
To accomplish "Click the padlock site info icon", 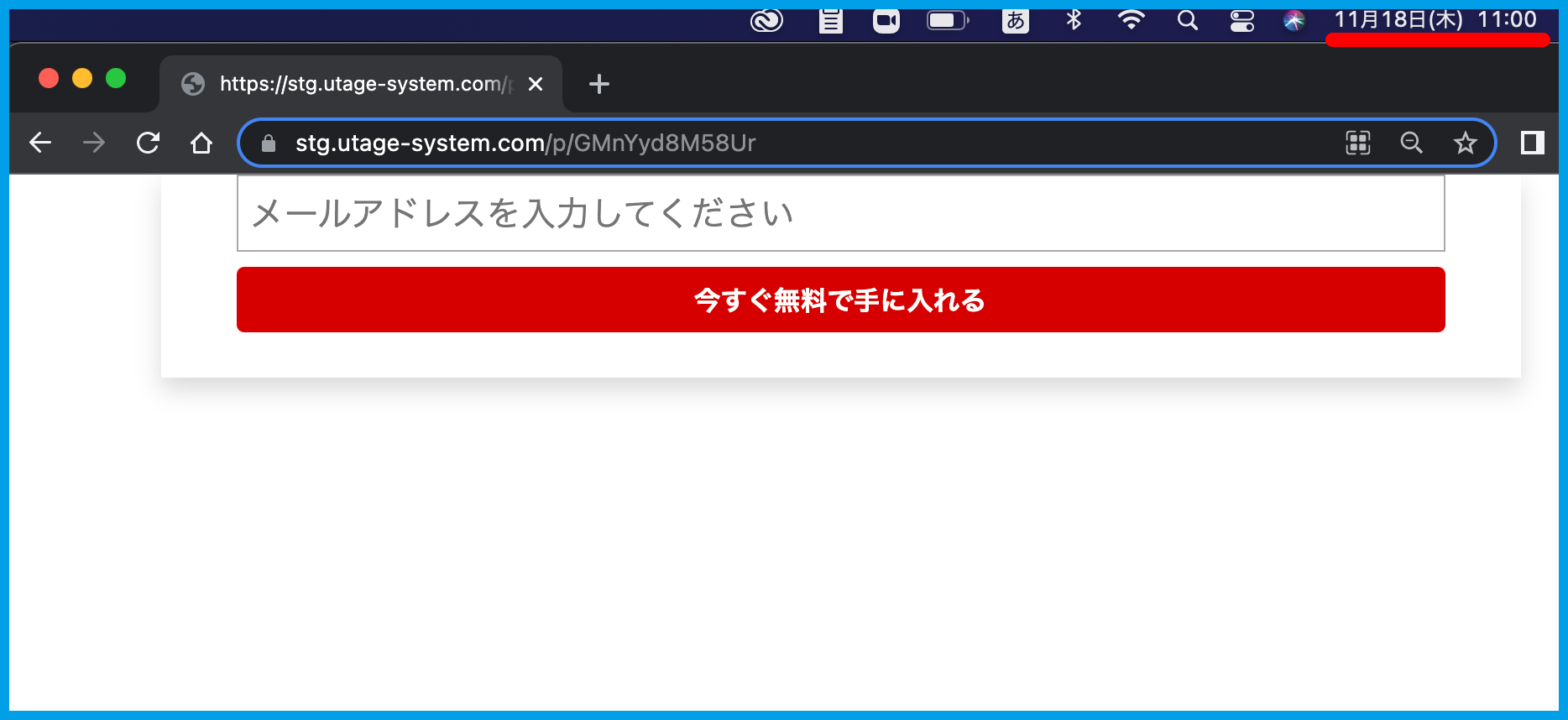I will (x=269, y=143).
